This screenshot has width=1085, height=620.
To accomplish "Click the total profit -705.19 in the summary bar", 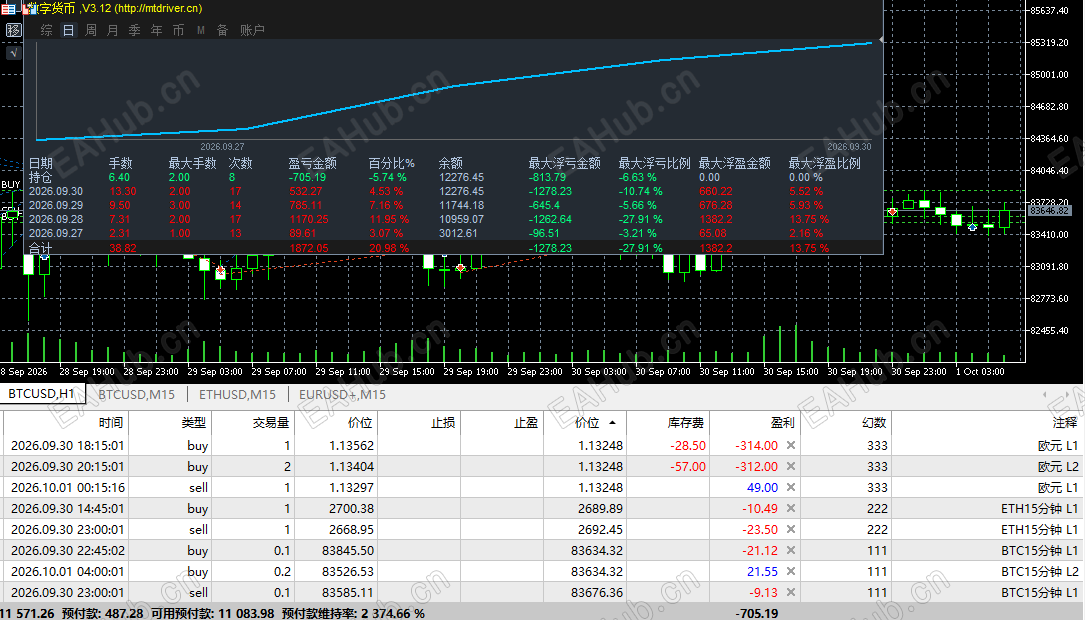I will tap(755, 613).
